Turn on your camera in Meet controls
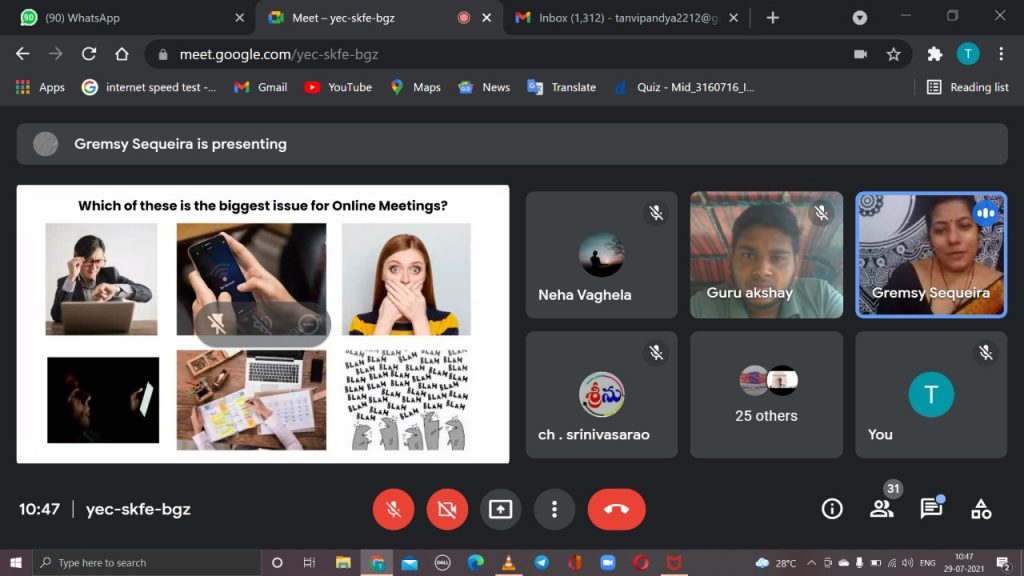This screenshot has height=576, width=1024. [447, 509]
